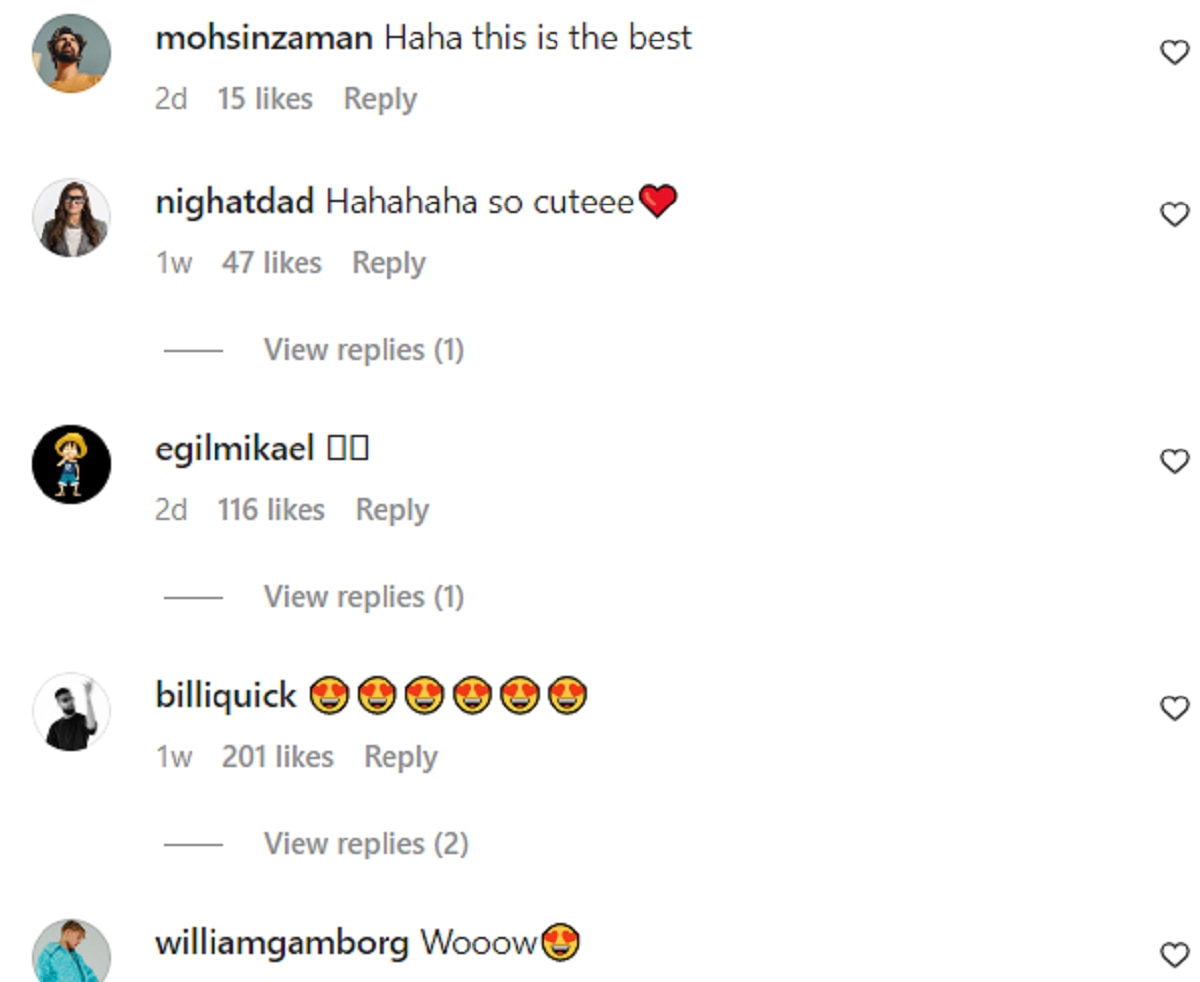The height and width of the screenshot is (982, 1200).
Task: Open the mohsinzaman username link
Action: (x=264, y=38)
